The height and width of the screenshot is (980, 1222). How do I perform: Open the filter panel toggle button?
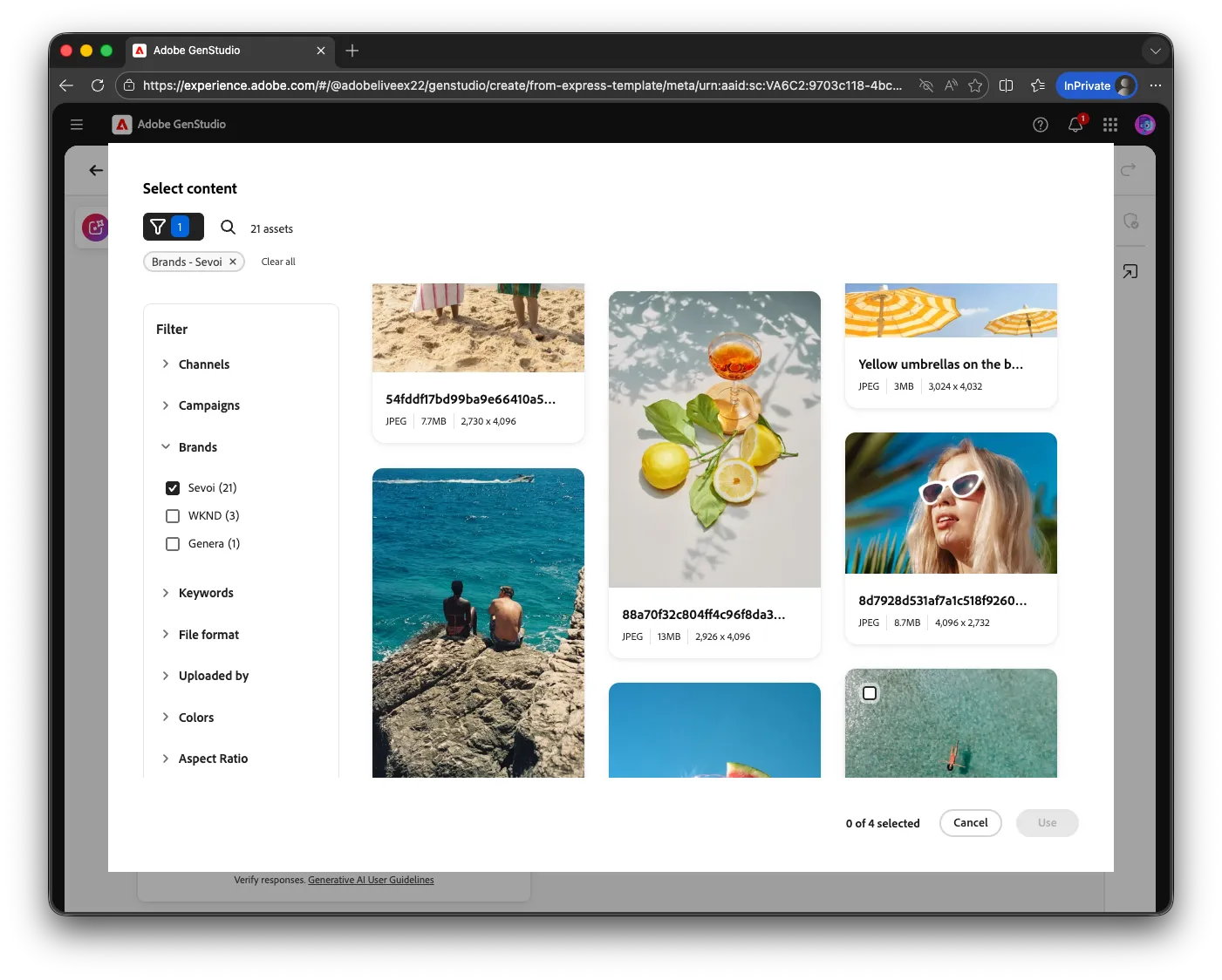(x=174, y=227)
